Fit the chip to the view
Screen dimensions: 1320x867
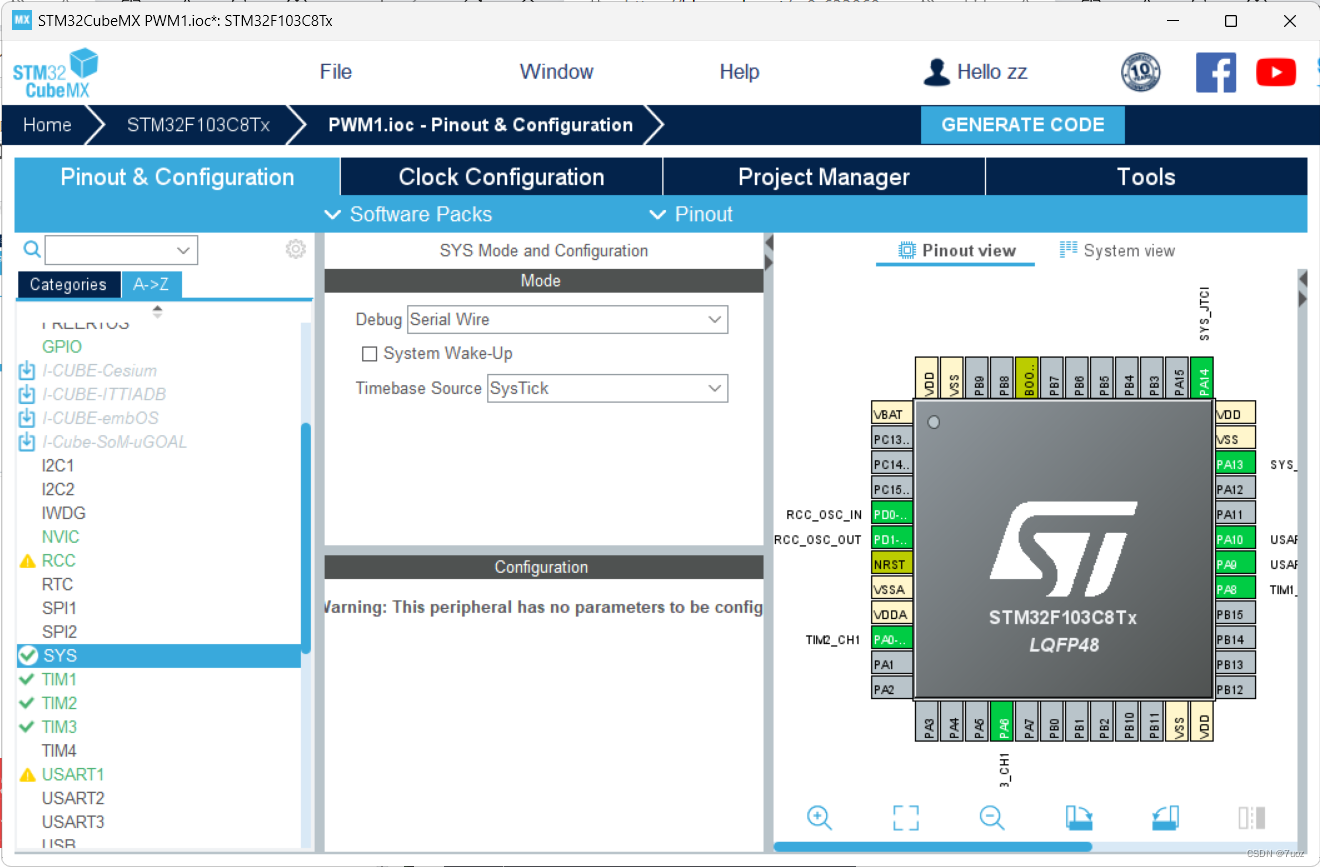906,817
